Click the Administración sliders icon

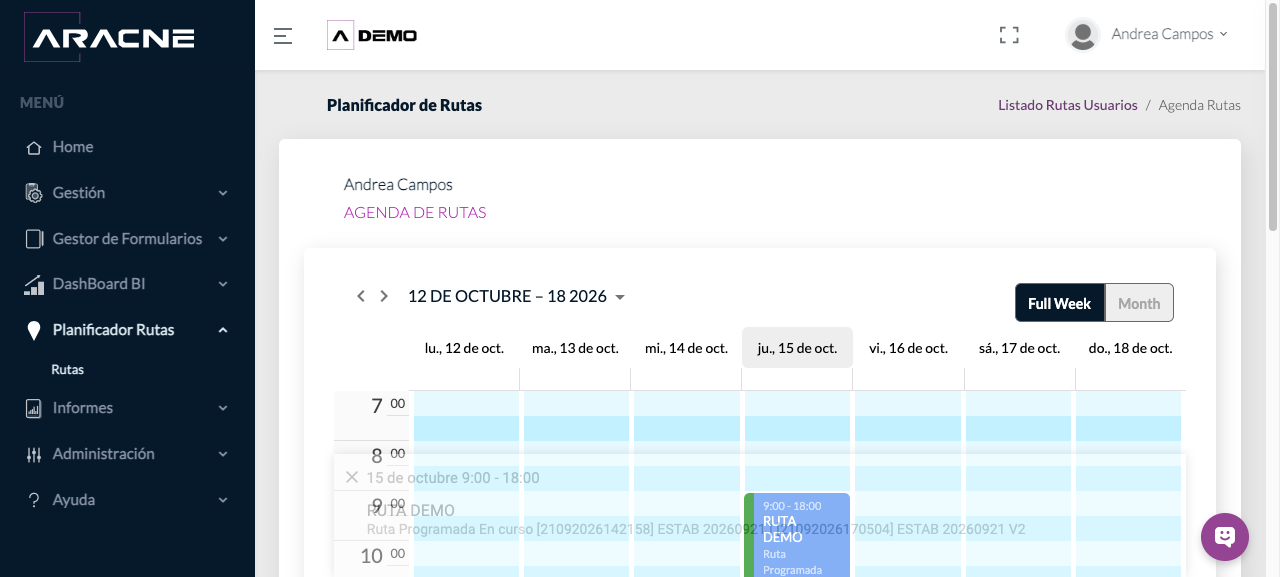(x=34, y=455)
